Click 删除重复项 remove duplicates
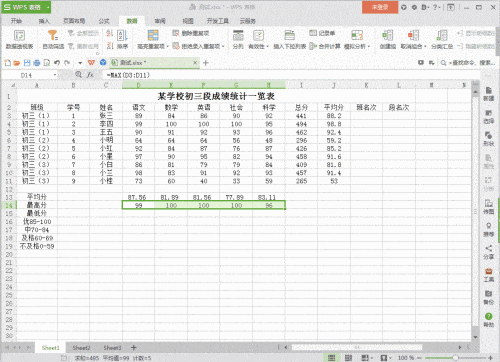The width and height of the screenshot is (500, 362). tap(191, 33)
